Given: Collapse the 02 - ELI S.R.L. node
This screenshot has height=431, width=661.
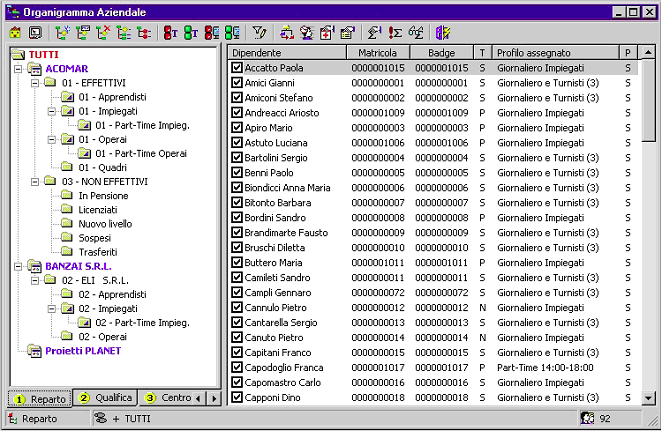Looking at the screenshot, I should coord(35,280).
